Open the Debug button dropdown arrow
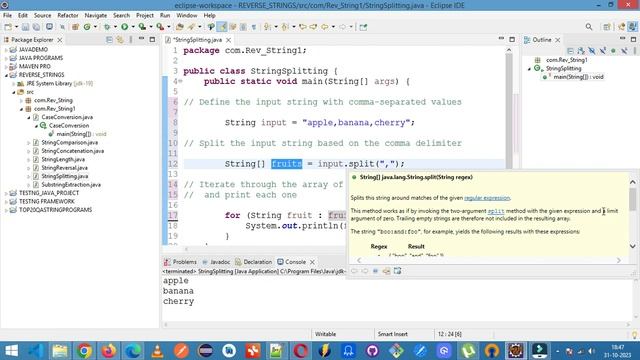The width and height of the screenshot is (640, 360). click(115, 27)
